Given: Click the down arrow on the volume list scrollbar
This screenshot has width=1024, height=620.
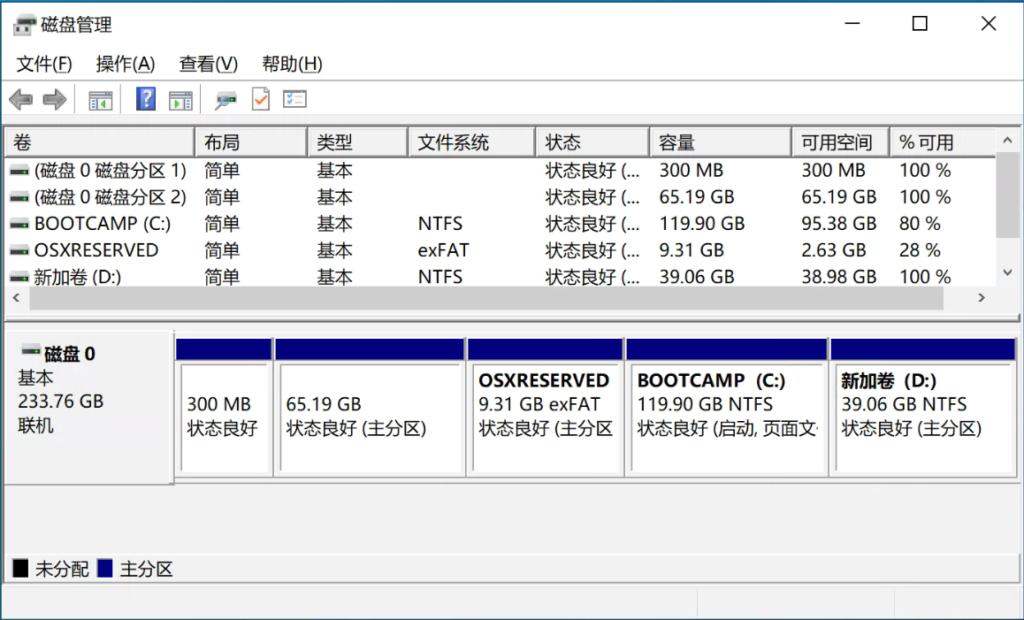Looking at the screenshot, I should pos(1007,272).
